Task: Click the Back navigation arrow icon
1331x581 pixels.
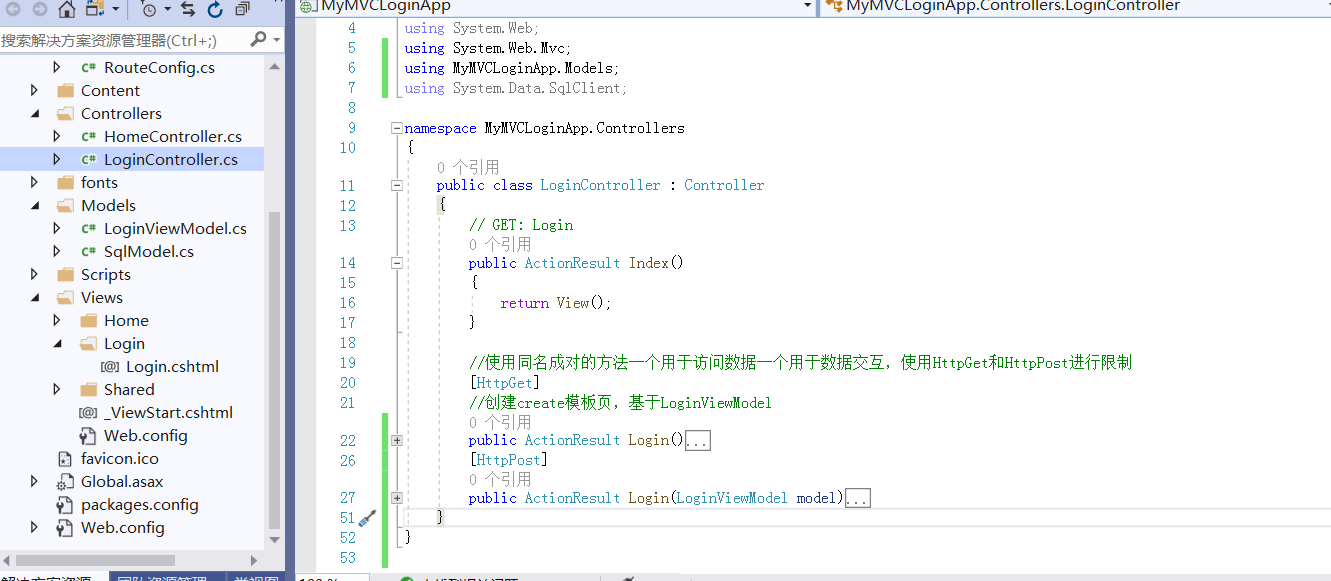Action: [x=14, y=10]
